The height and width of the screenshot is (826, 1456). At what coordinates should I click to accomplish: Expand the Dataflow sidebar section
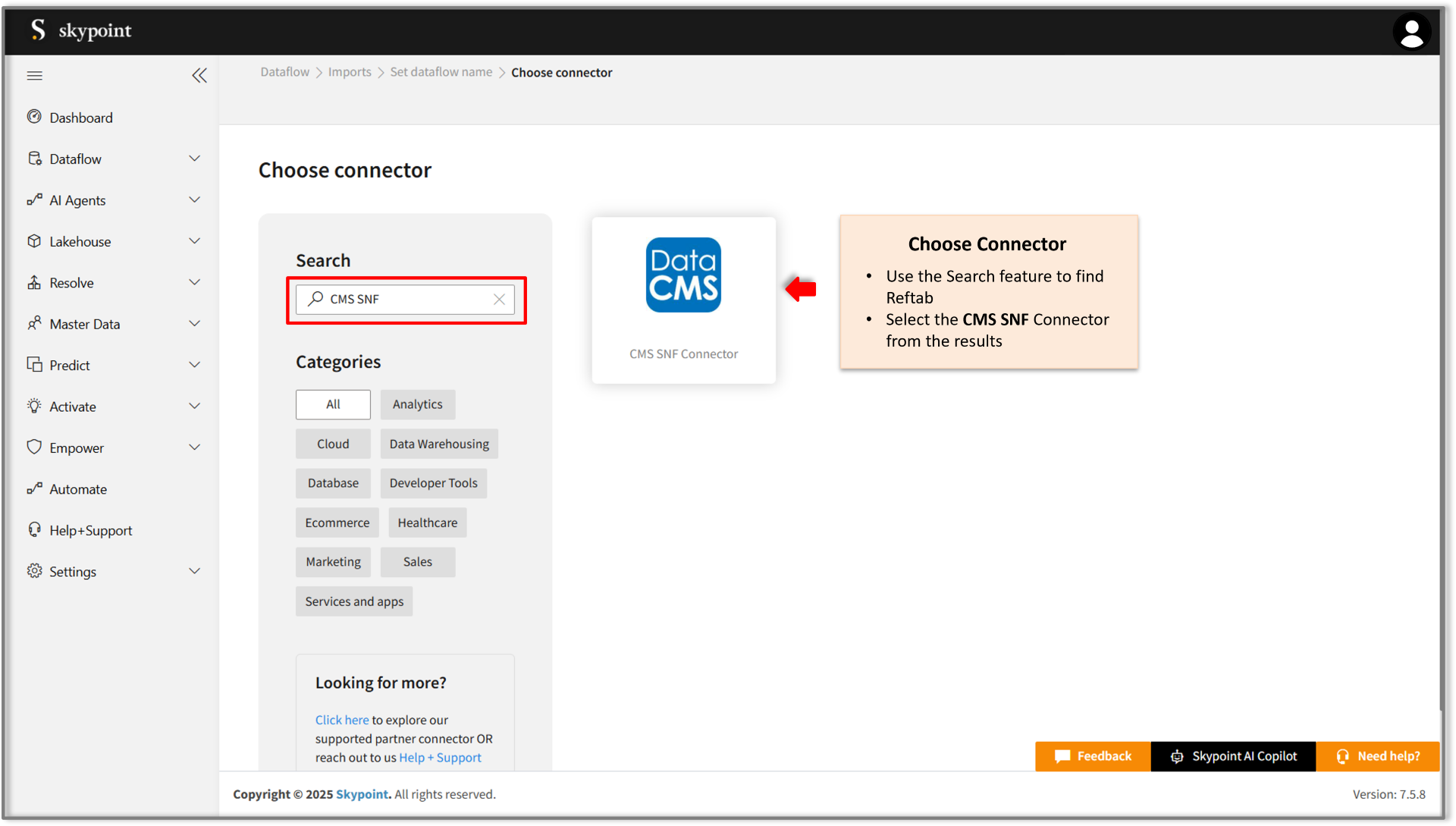[195, 159]
